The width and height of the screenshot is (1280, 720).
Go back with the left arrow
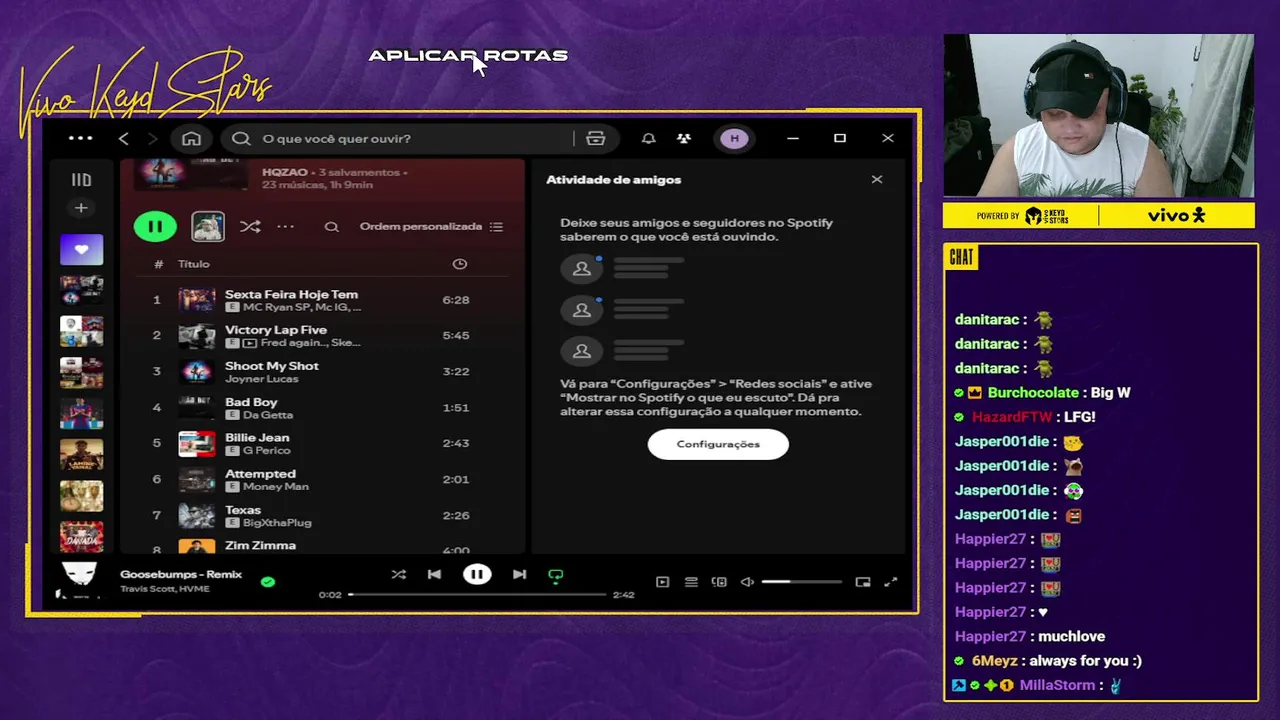pyautogui.click(x=124, y=139)
